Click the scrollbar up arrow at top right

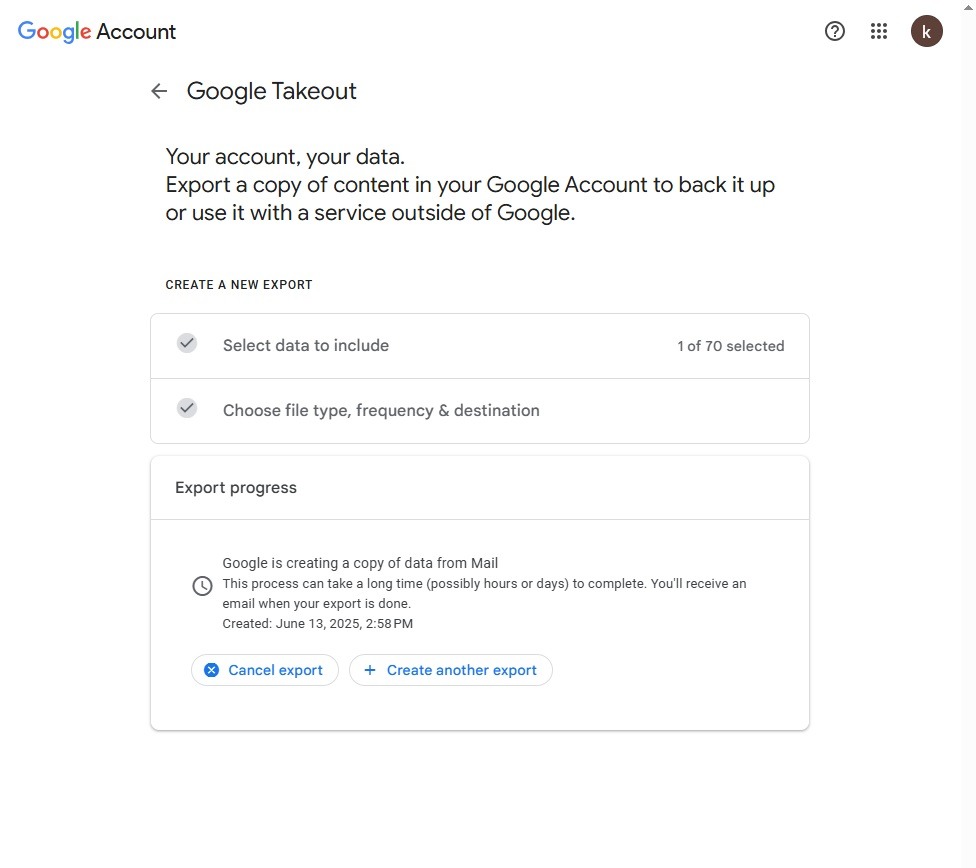click(969, 6)
